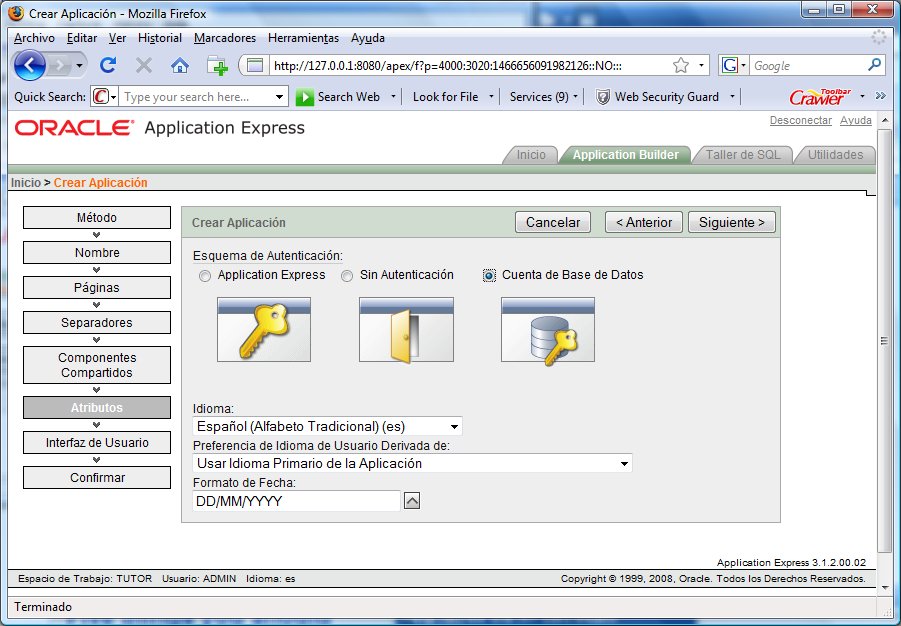This screenshot has width=901, height=626.
Task: Open the history dropdown next to Forward
Action: pos(79,66)
